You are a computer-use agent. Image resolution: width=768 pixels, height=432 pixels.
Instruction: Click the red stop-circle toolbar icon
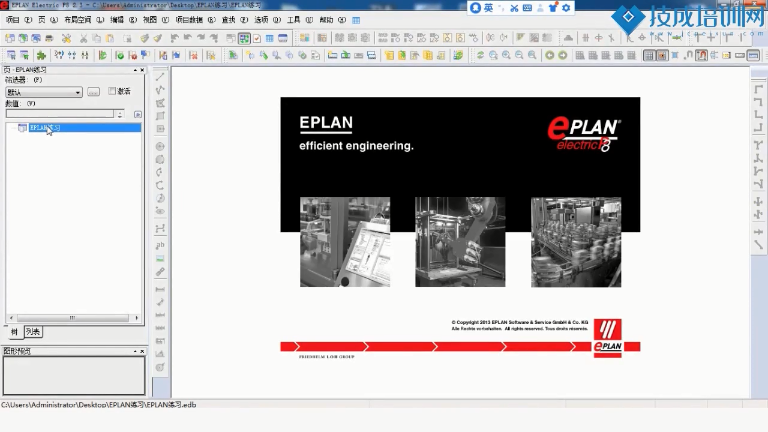click(132, 55)
